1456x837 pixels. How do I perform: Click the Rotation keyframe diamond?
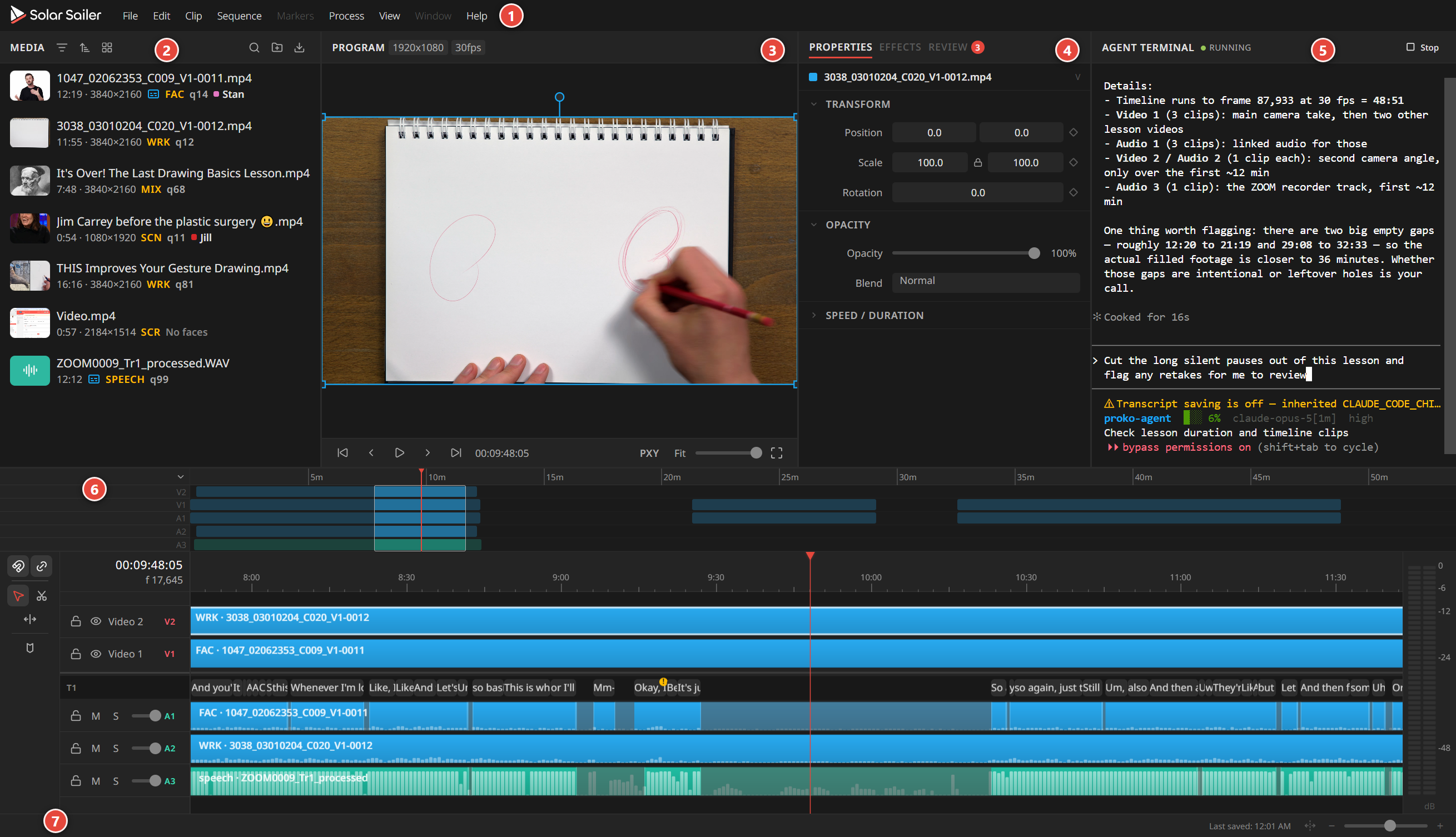pos(1074,193)
